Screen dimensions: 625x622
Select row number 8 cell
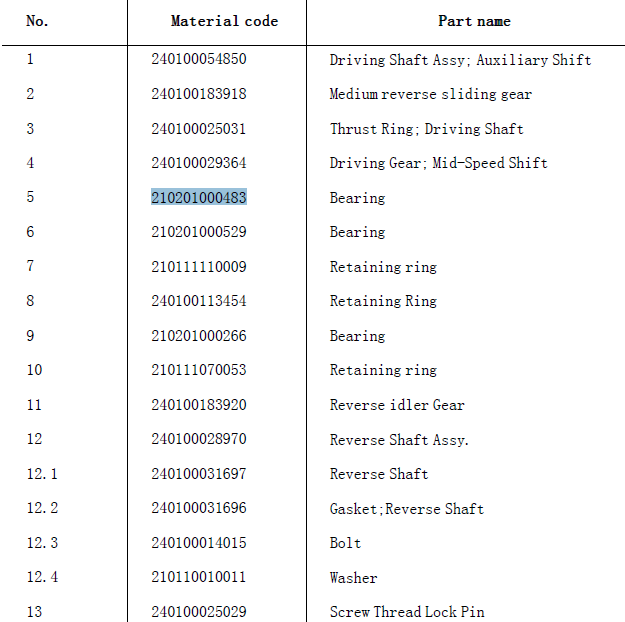30,301
